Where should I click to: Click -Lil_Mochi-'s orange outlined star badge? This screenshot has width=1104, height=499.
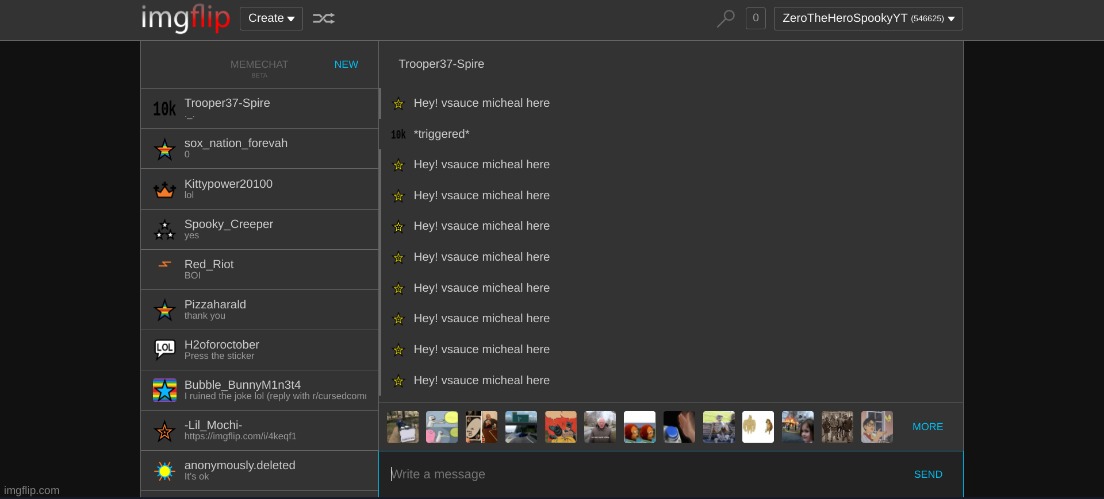[164, 431]
